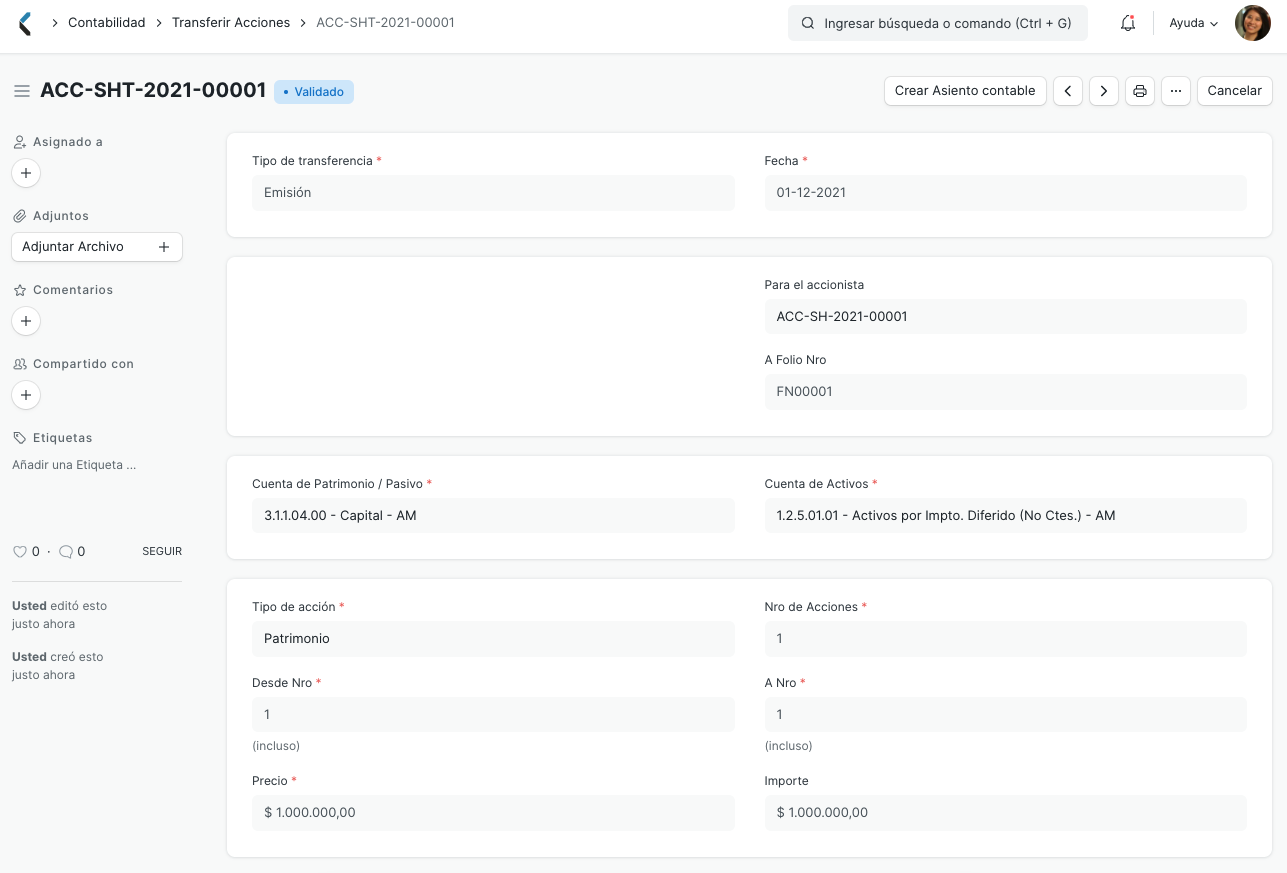Click the document title ACC-SHT-2021-00001 heading
The height and width of the screenshot is (873, 1287).
[x=153, y=91]
